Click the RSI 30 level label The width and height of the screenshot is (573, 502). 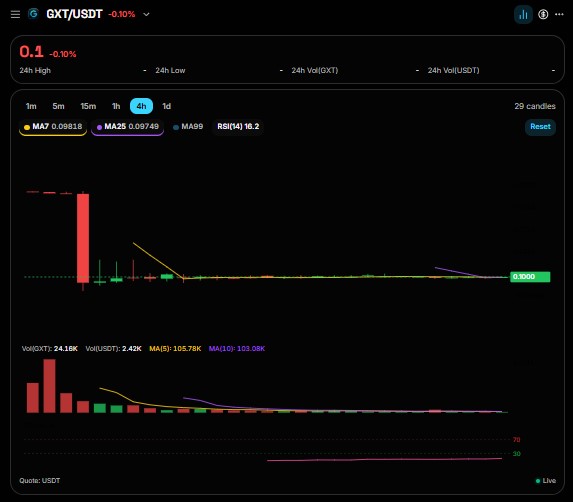click(516, 454)
